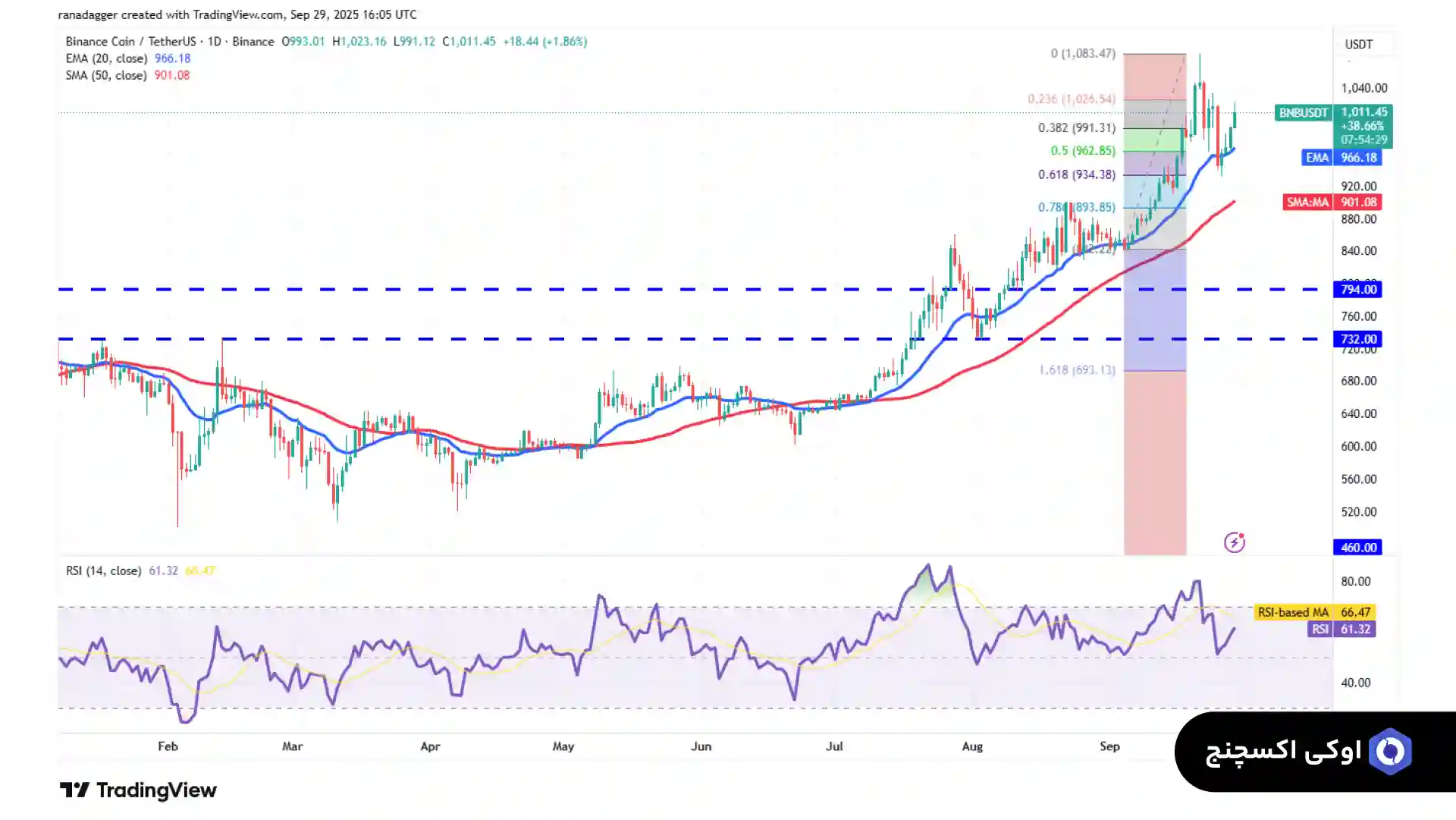This screenshot has height=820, width=1456.
Task: Click the 460.00 blue price axis label
Action: click(x=1357, y=548)
